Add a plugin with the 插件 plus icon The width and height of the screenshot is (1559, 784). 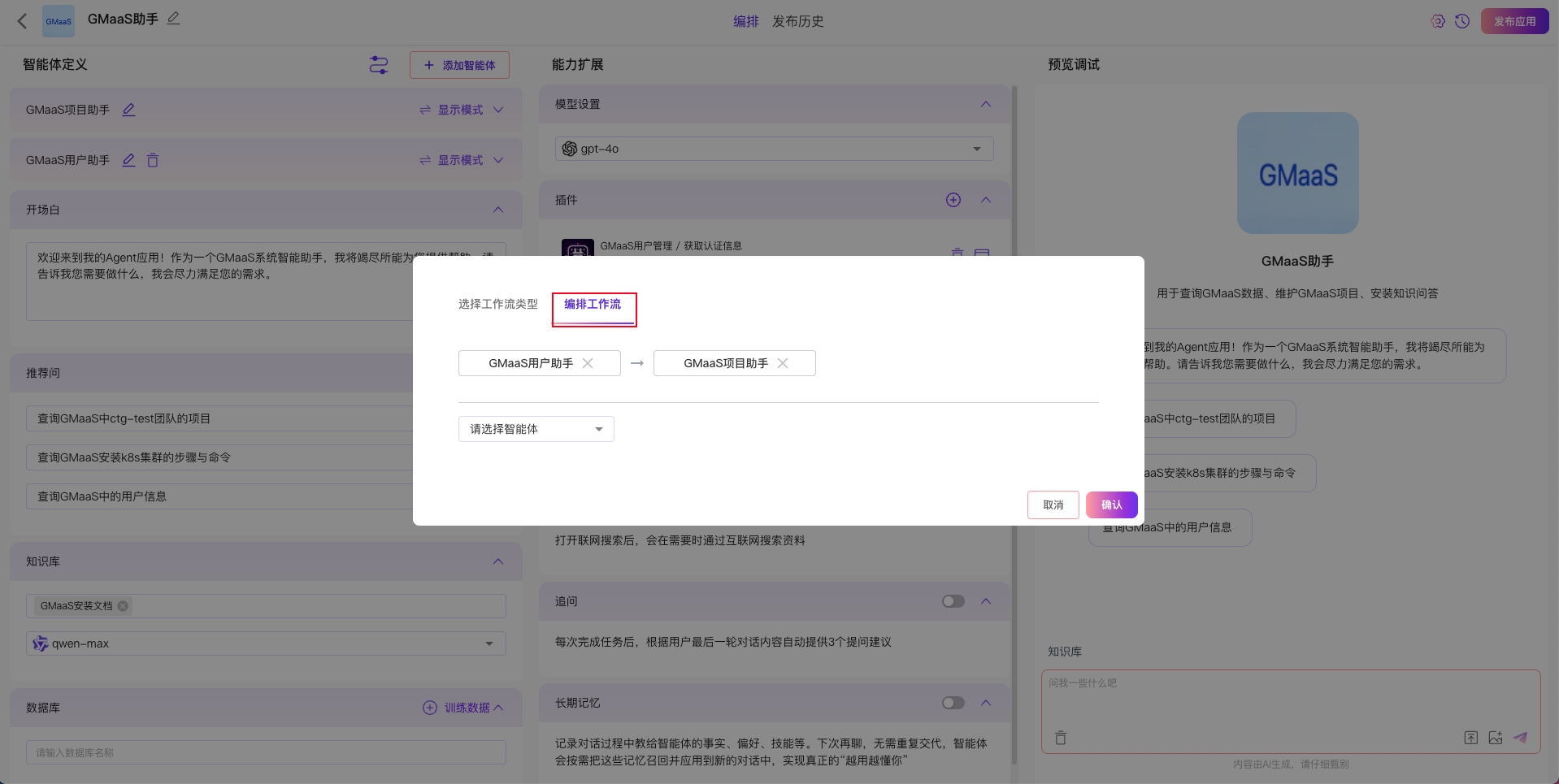(x=953, y=200)
